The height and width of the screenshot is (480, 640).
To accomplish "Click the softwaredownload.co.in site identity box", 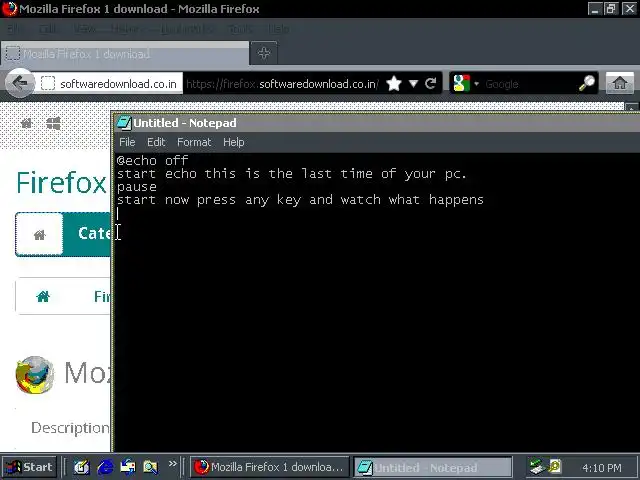I will [108, 84].
